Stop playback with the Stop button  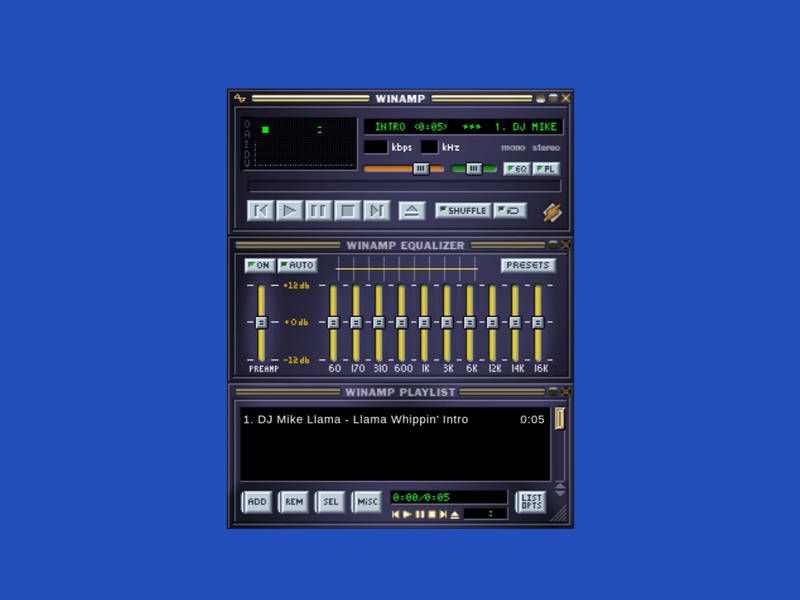coord(347,210)
